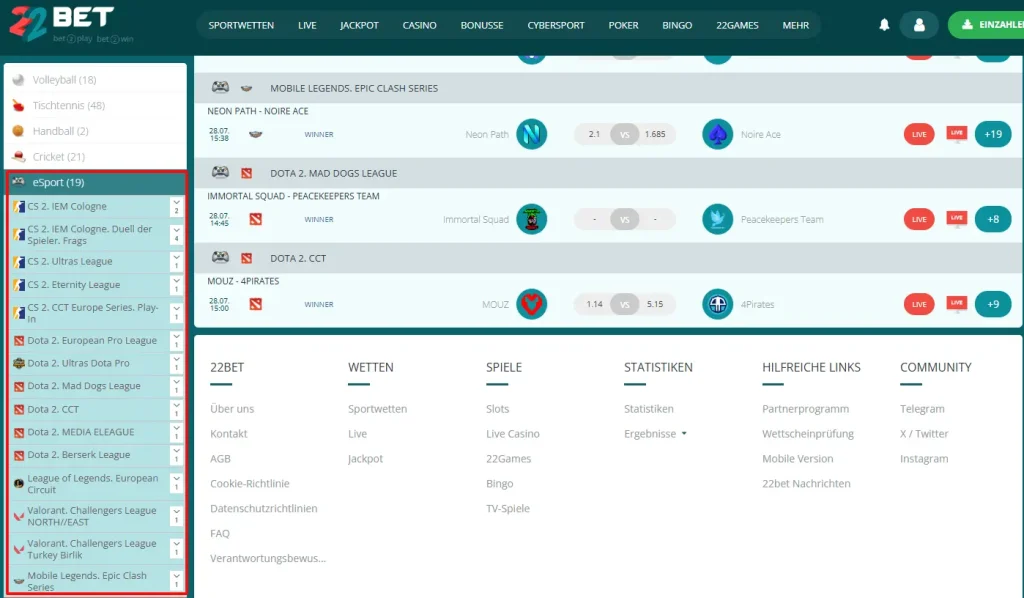Open the Casino menu item
This screenshot has width=1024, height=598.
pyautogui.click(x=419, y=25)
